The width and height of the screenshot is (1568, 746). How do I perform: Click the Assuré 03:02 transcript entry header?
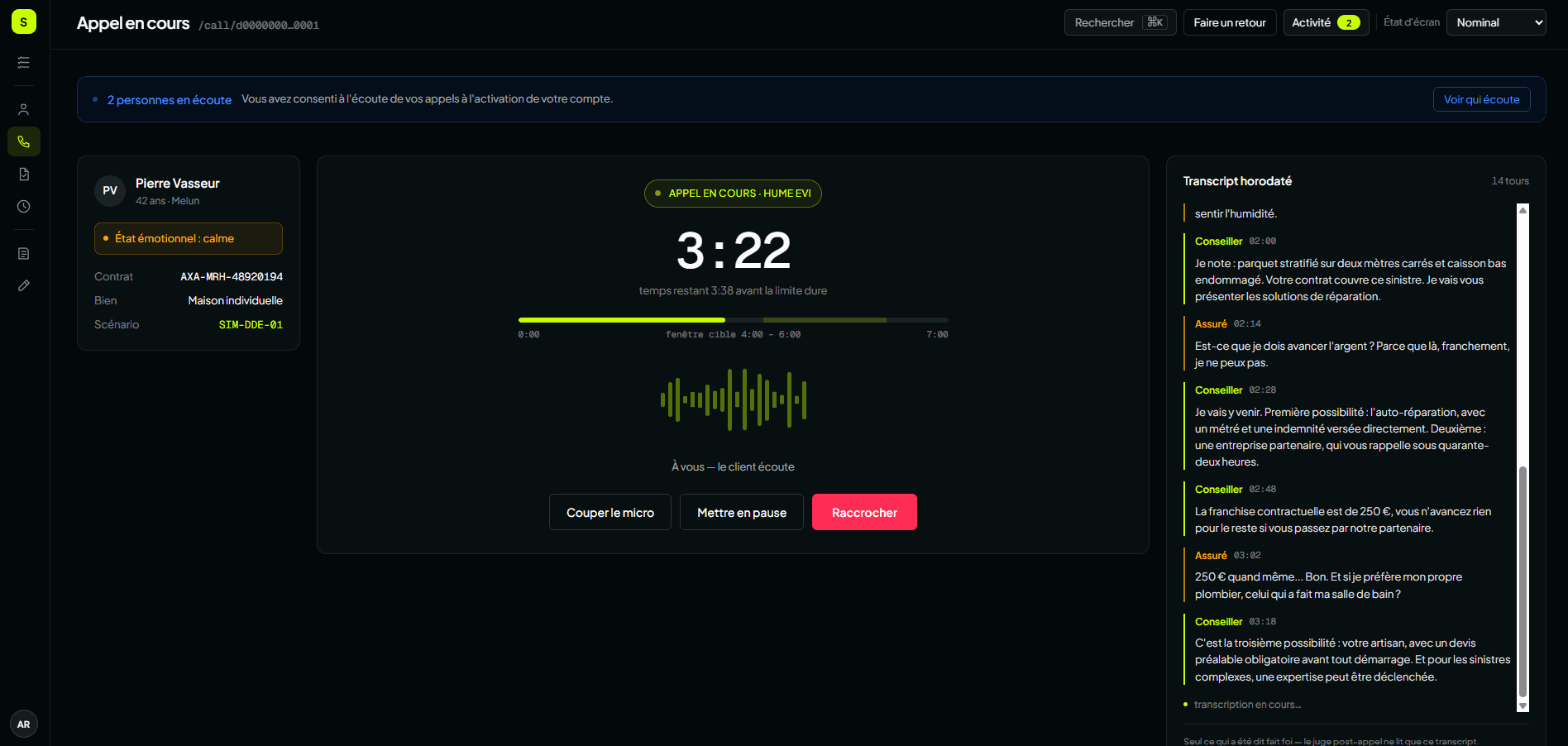(x=1228, y=555)
